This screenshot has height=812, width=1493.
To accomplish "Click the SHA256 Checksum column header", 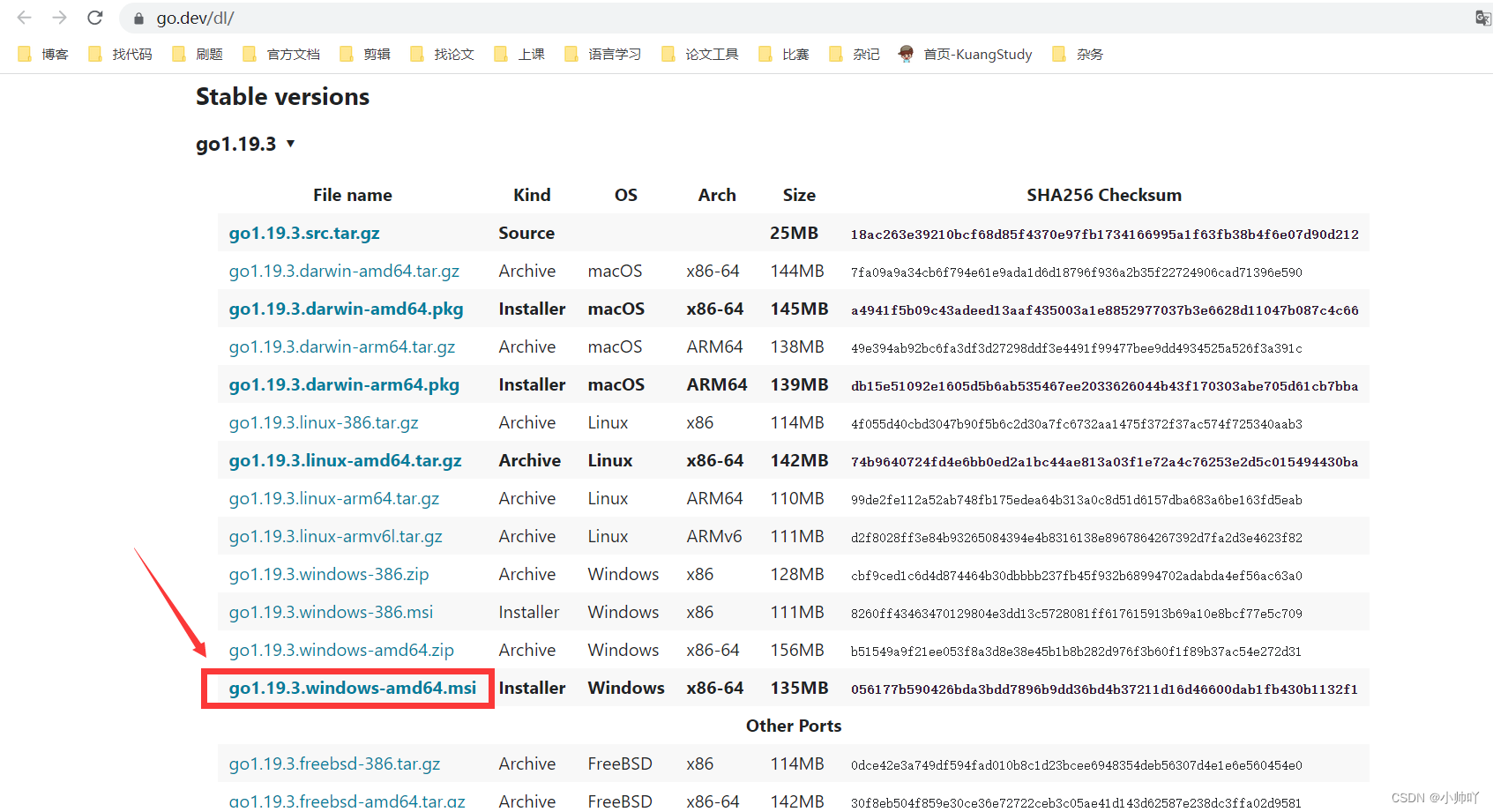I will coord(1104,195).
